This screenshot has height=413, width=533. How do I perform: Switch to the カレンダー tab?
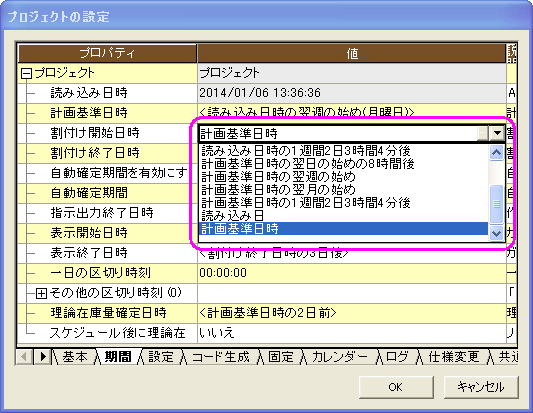pos(340,357)
